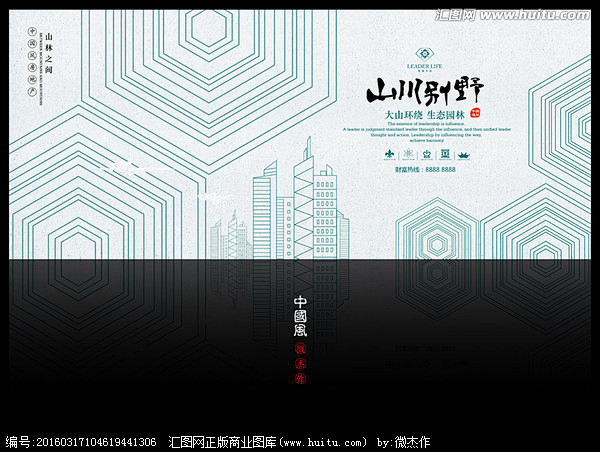This screenshot has height=452, width=600.
Task: Click the white 中國風 vertical text
Action: (300, 317)
